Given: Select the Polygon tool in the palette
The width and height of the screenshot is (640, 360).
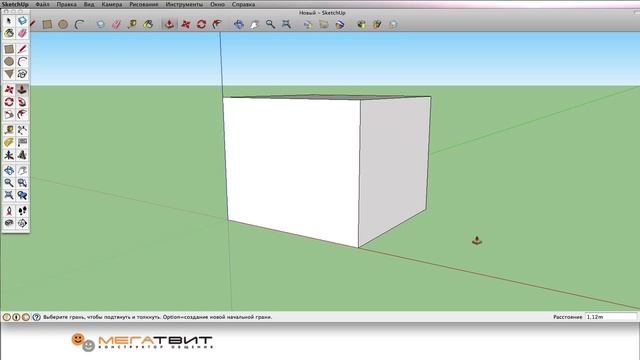Looking at the screenshot, I should 9,74.
